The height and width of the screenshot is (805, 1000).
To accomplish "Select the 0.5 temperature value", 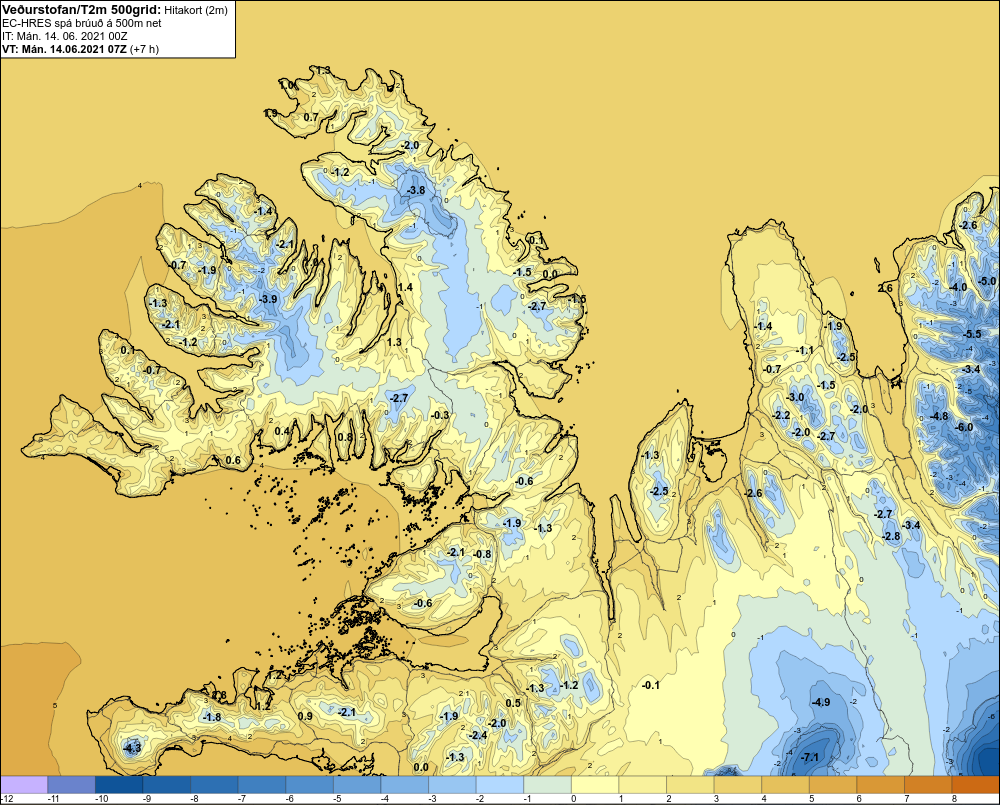I will pos(513,703).
